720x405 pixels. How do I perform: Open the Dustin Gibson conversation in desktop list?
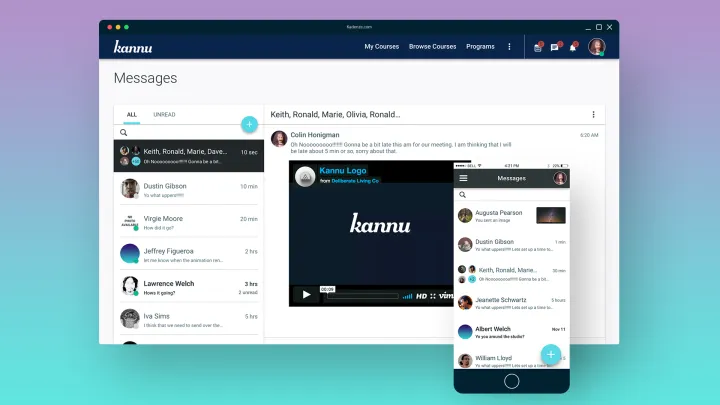click(x=188, y=189)
